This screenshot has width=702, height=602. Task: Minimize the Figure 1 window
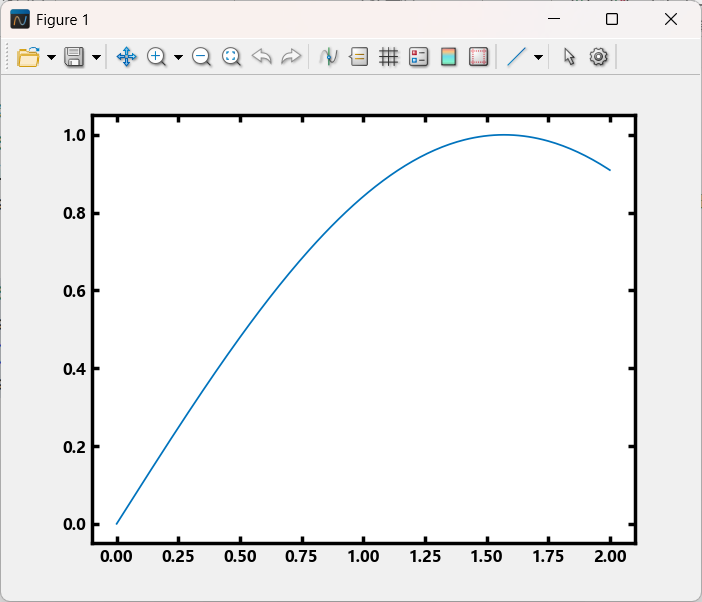pos(554,19)
